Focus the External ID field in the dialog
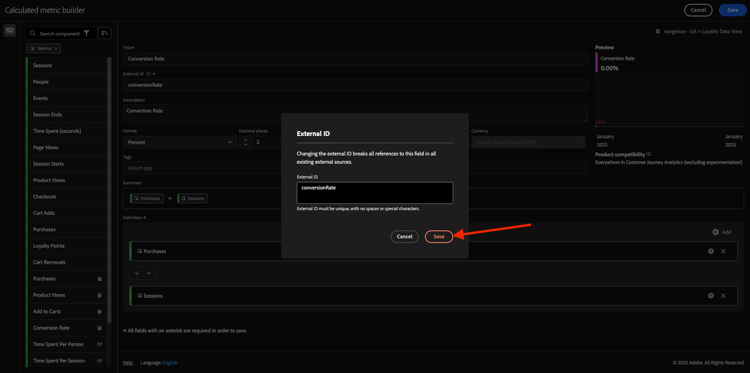750x373 pixels. (375, 193)
